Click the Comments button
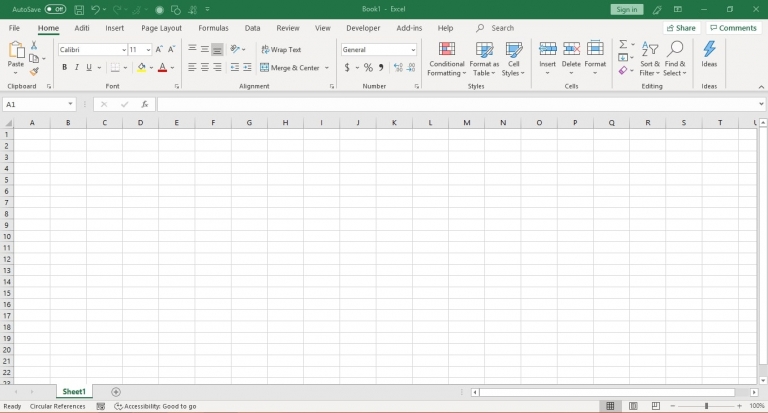Viewport: 768px width, 413px height. point(733,28)
